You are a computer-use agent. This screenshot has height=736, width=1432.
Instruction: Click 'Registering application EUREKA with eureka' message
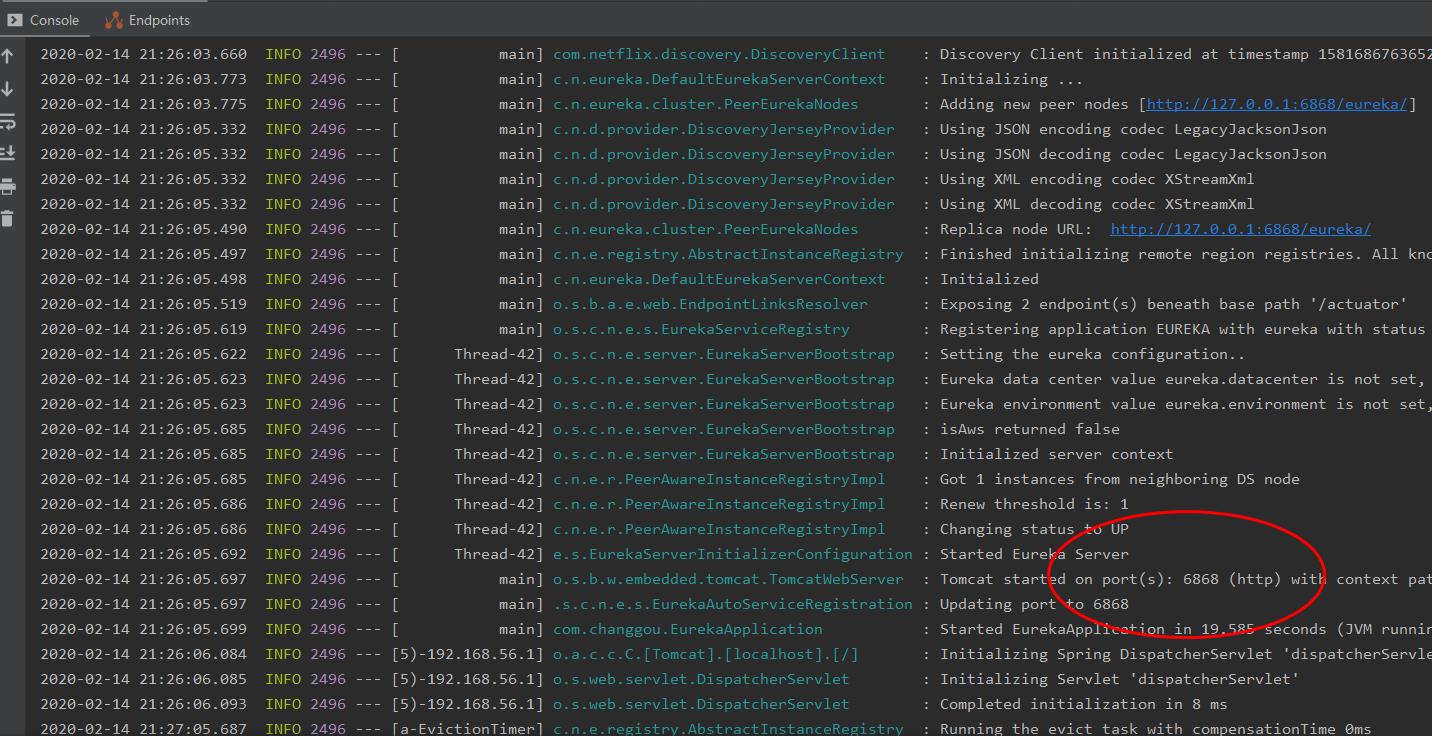pos(1183,329)
